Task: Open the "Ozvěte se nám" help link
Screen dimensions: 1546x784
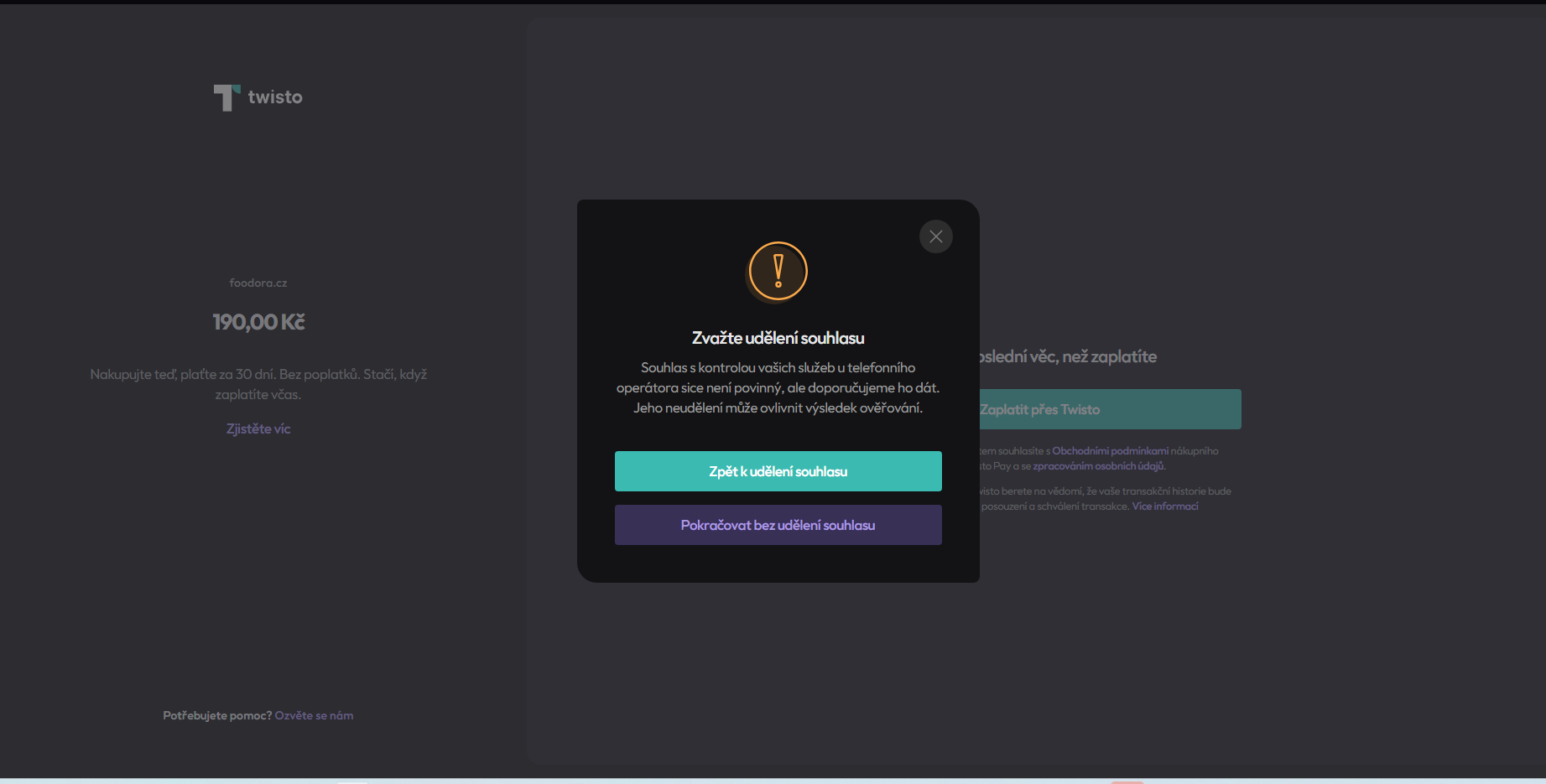Action: click(314, 715)
